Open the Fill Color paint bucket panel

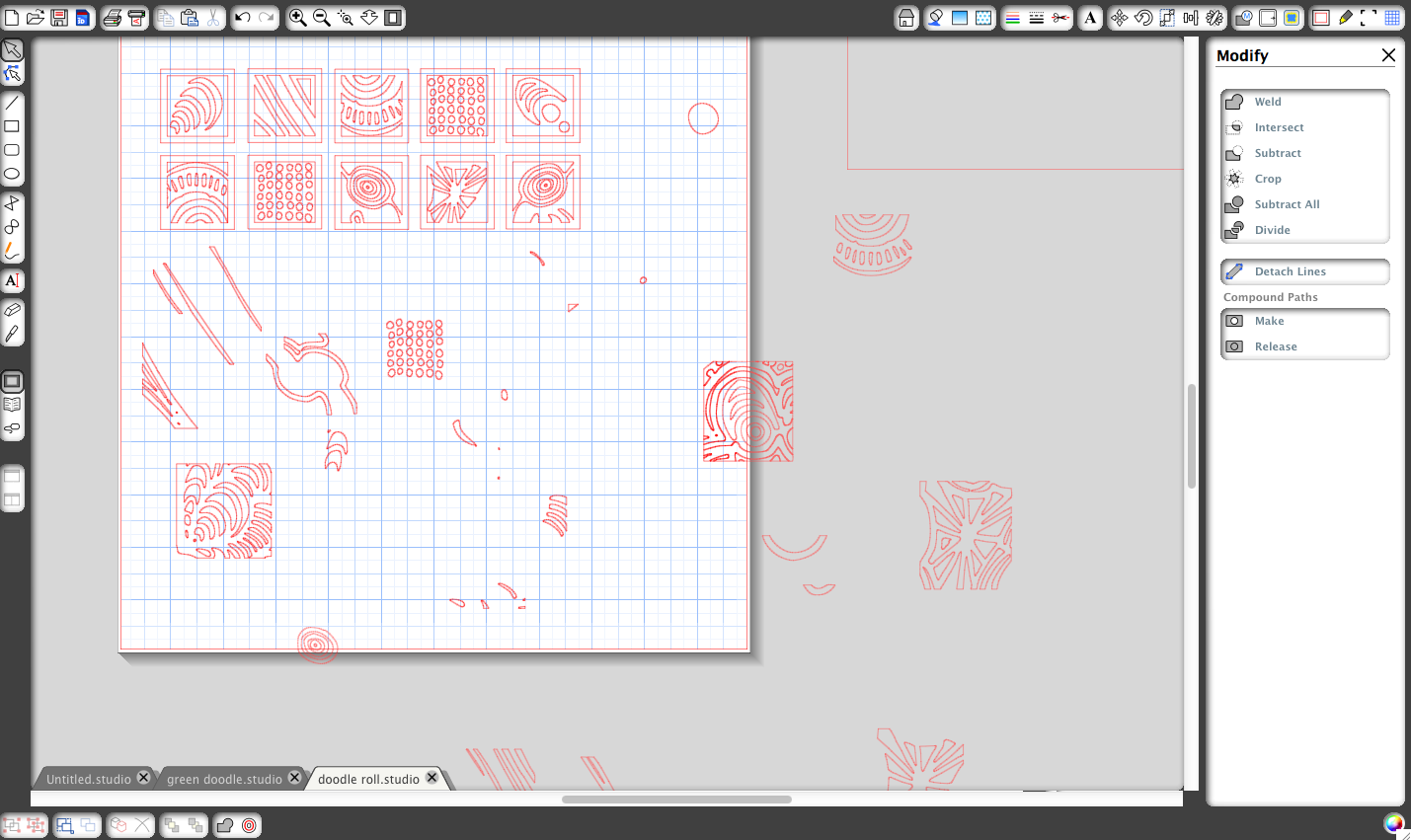(x=935, y=18)
